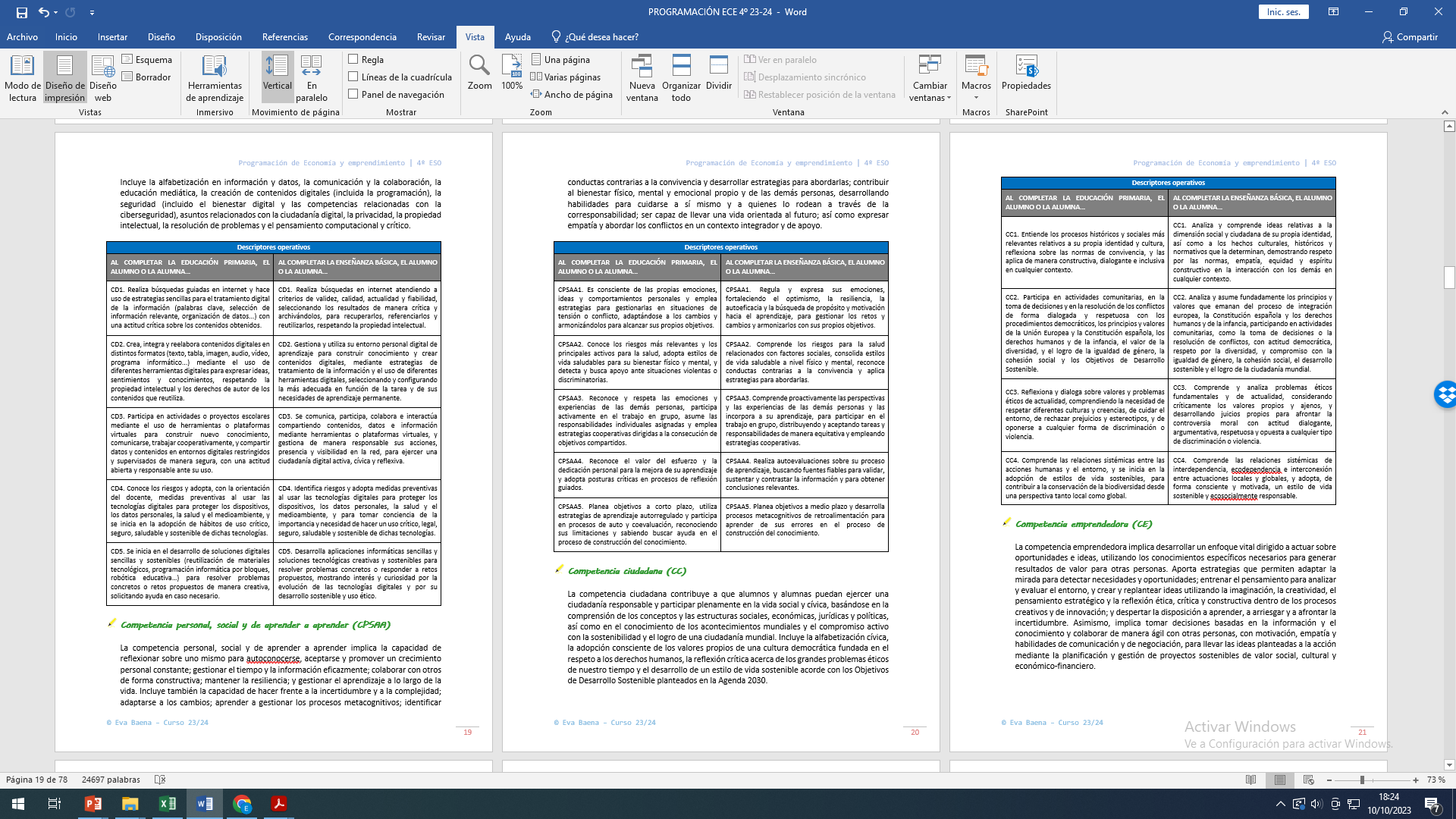The height and width of the screenshot is (819, 1456).
Task: Switch to the Disposición tab
Action: coord(218,37)
